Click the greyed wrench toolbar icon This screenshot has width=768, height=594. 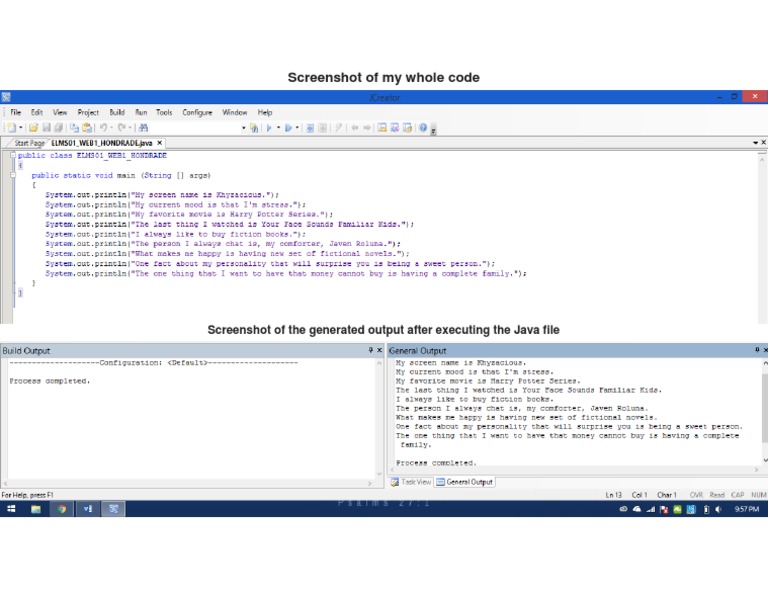[x=338, y=128]
